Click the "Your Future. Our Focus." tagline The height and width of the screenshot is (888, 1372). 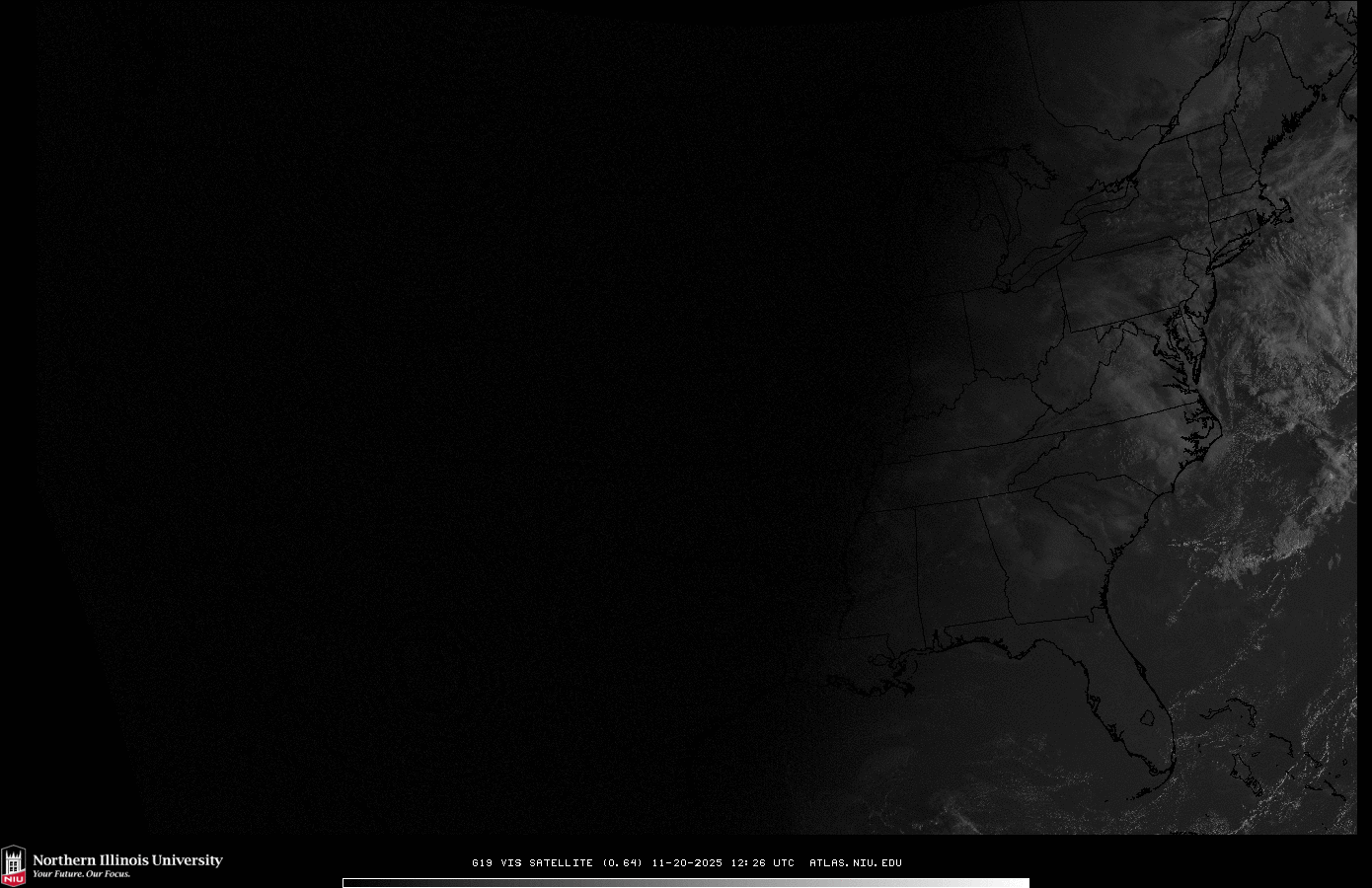pyautogui.click(x=82, y=874)
